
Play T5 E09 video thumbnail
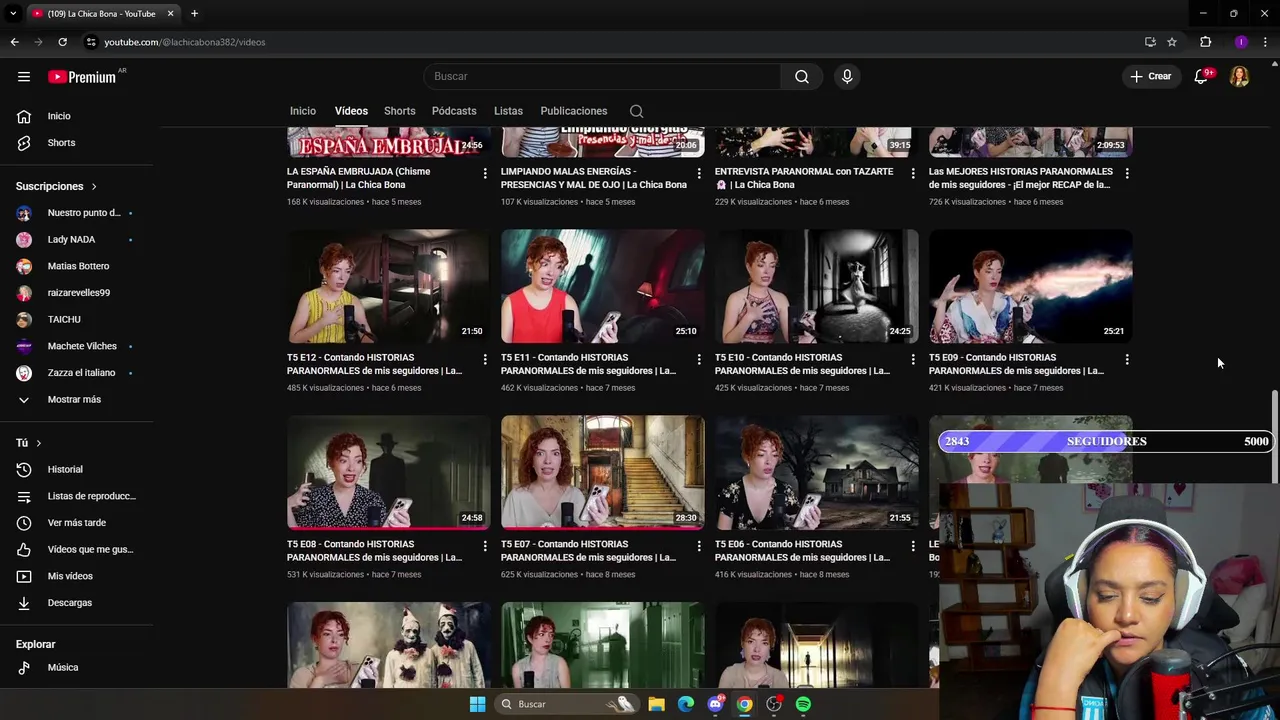click(x=1030, y=286)
